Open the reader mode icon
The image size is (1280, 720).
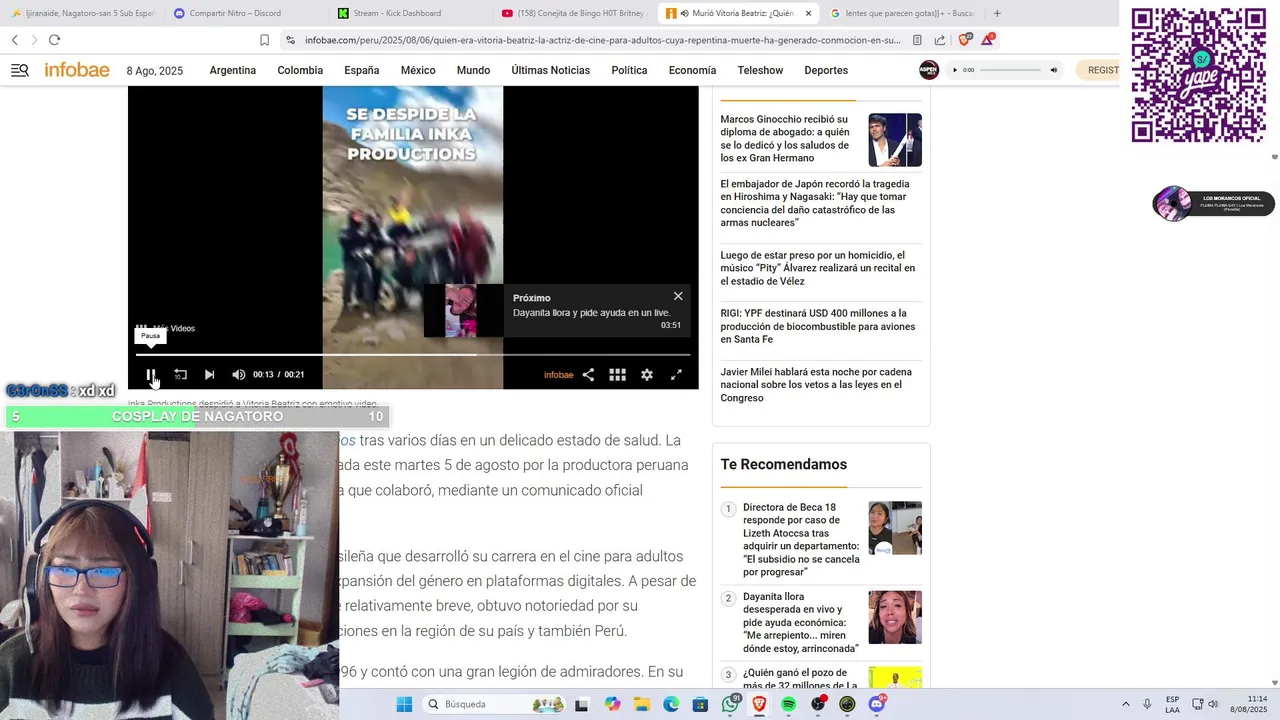click(917, 40)
